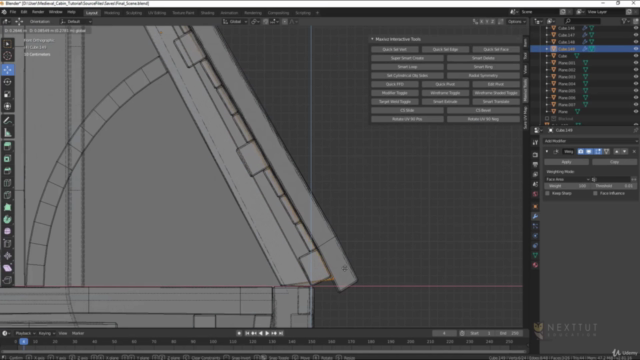Open the Render menu
Viewport: 640px width, 360px height.
click(x=38, y=12)
